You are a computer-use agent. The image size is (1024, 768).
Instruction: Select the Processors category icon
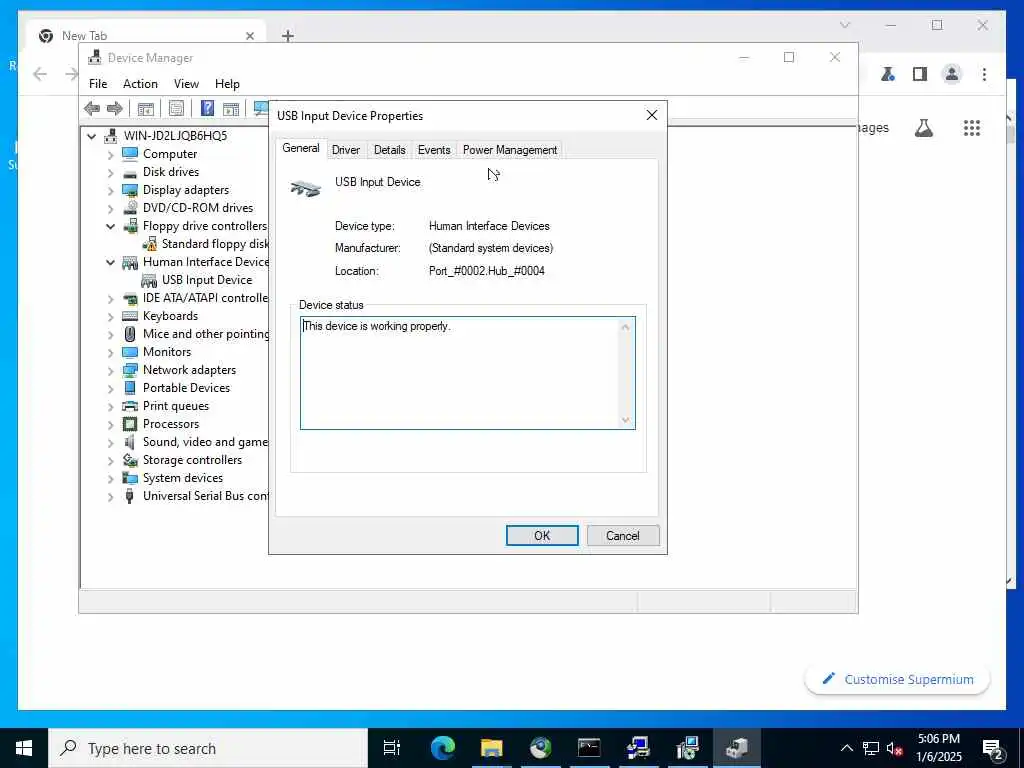tap(130, 424)
